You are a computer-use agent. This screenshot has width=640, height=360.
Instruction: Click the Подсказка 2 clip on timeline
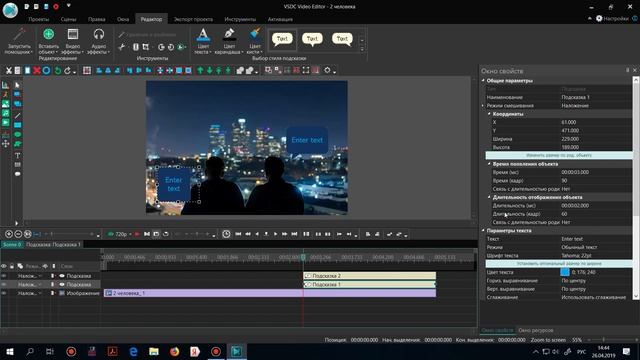point(369,276)
